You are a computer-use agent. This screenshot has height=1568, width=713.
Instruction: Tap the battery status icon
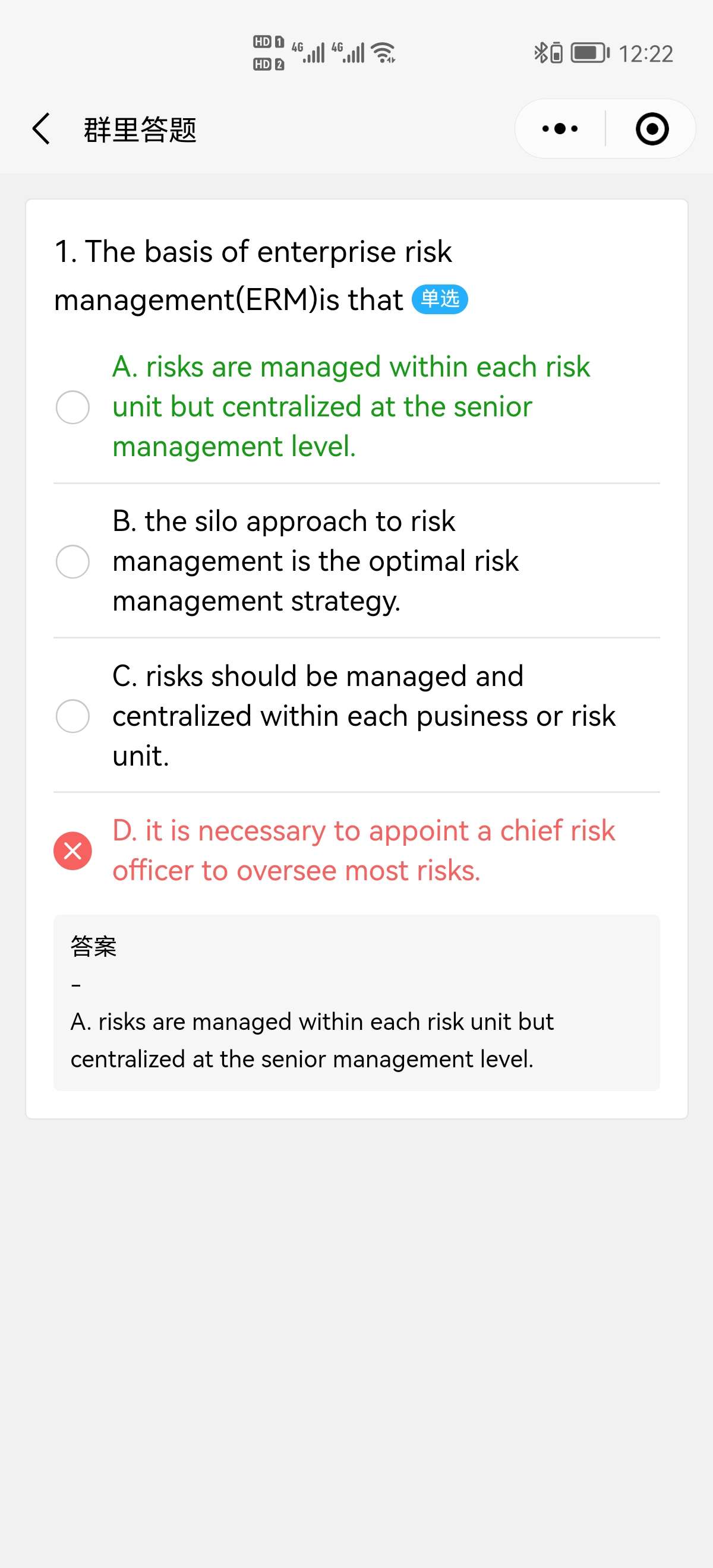(589, 53)
